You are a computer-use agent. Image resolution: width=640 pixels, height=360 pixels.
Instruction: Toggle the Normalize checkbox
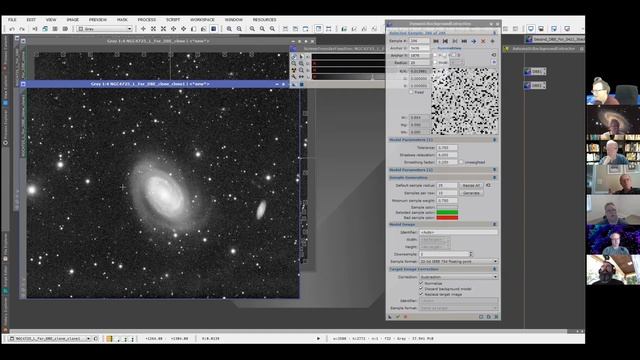coord(421,283)
